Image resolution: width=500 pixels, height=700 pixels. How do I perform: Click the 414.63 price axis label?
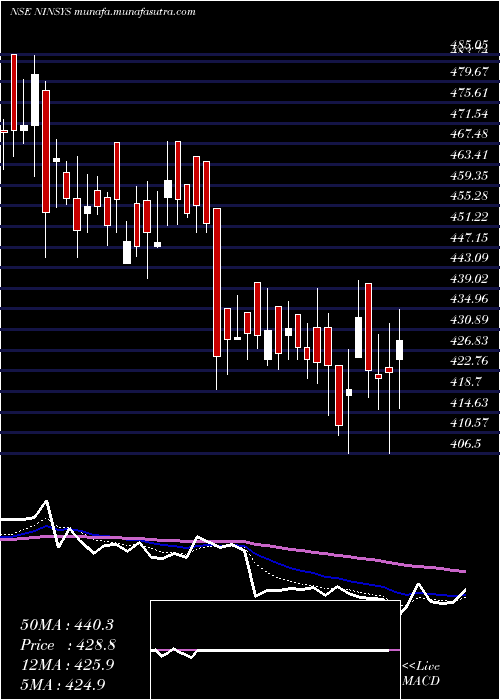[x=468, y=402]
